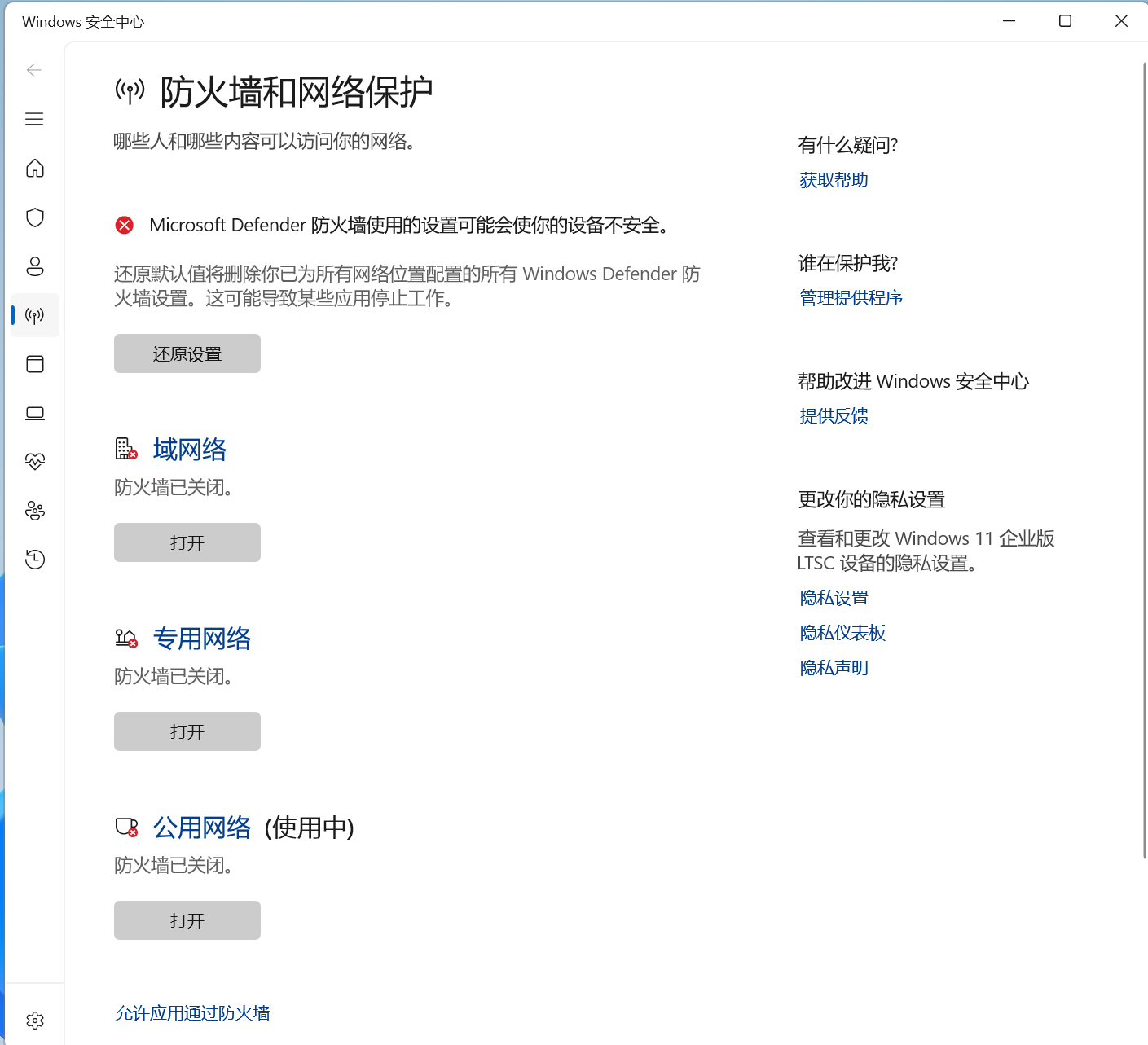Open settings via the gear icon
Screen dimensions: 1148x1045
click(x=34, y=1019)
